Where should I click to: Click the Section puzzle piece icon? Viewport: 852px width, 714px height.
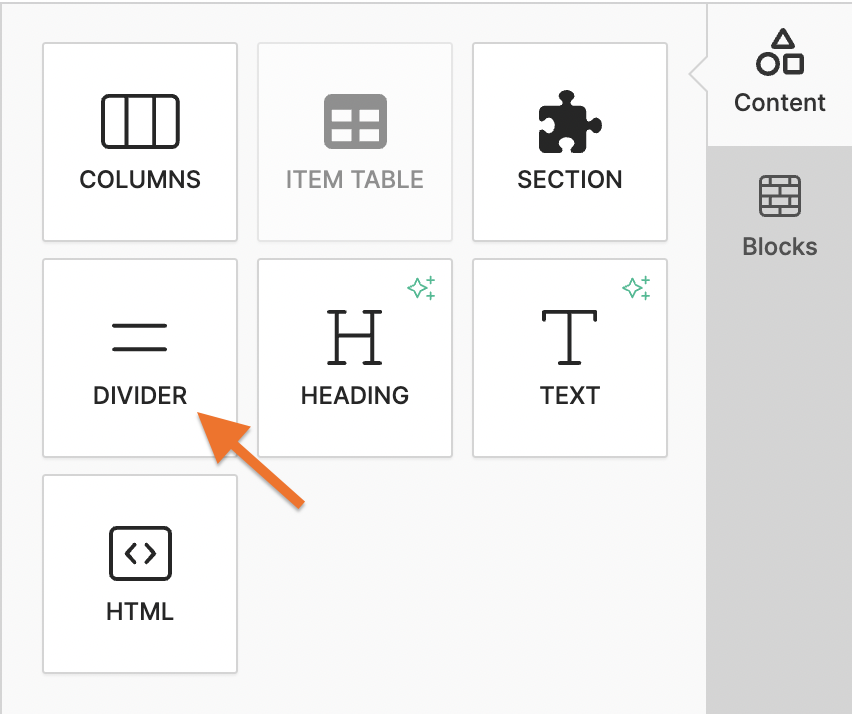(x=570, y=121)
